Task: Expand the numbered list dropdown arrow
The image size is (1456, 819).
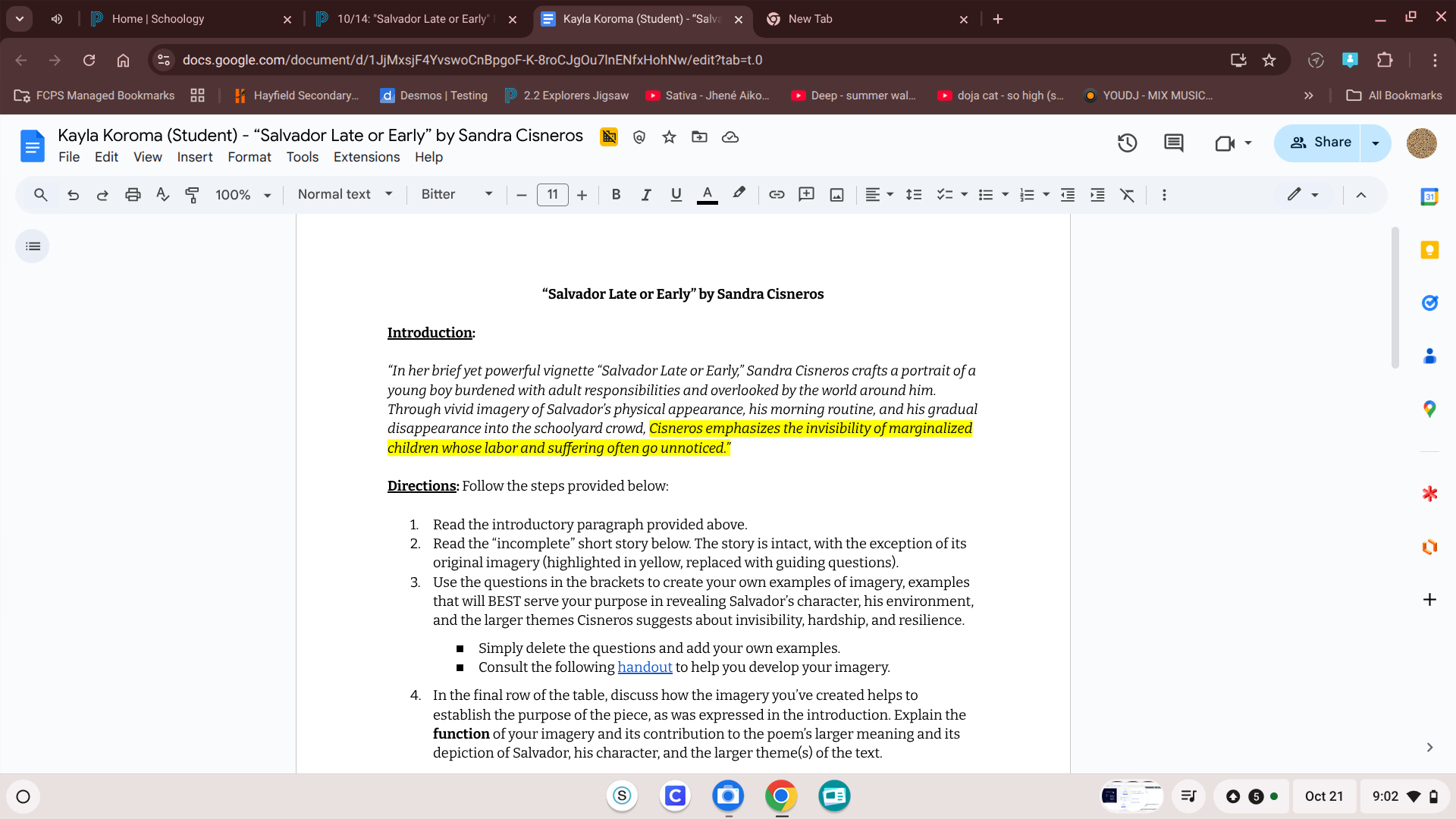Action: (1046, 195)
